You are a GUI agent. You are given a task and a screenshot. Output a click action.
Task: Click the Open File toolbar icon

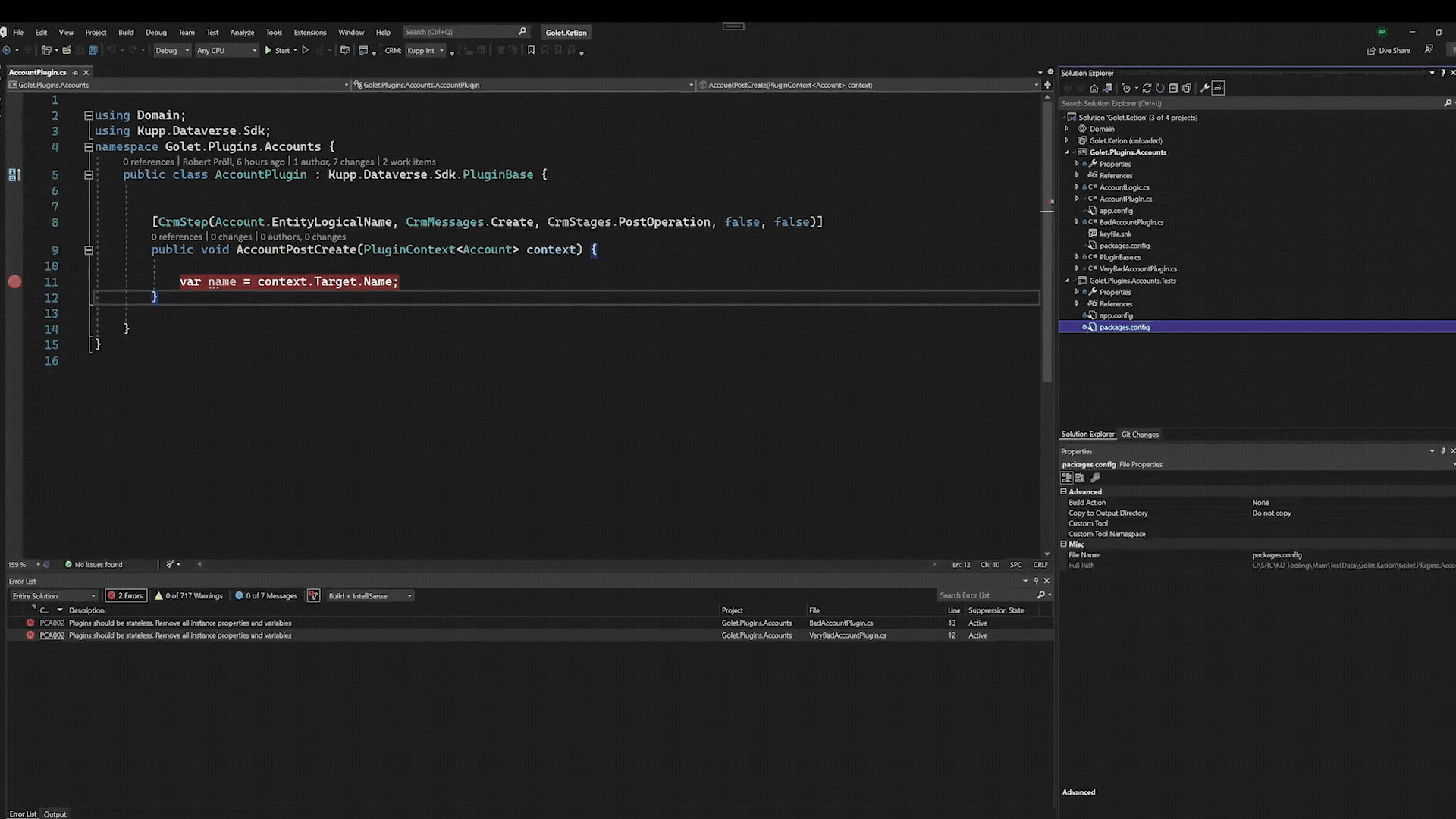point(67,50)
